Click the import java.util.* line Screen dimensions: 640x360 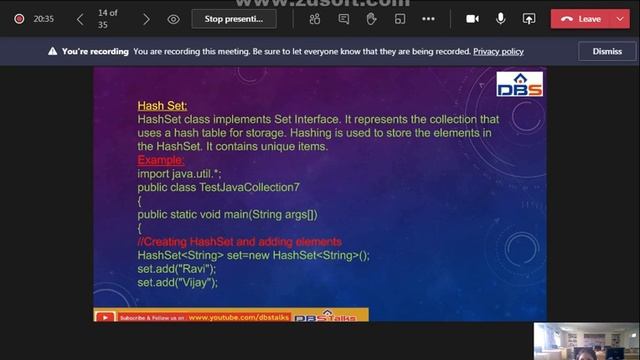179,174
